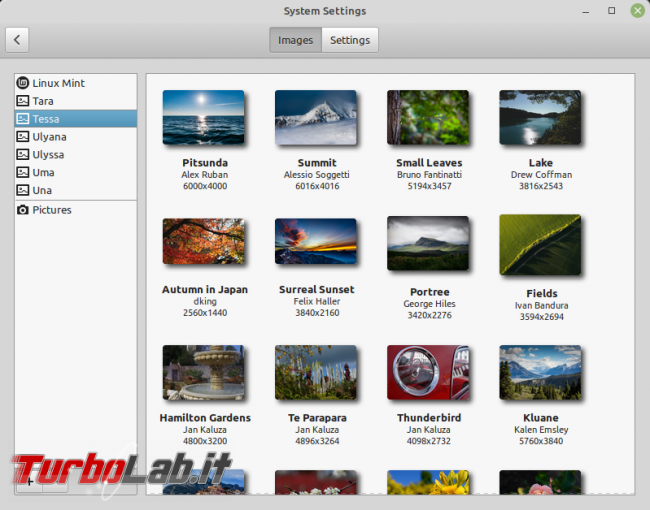Click the author name Ivan Bandura
This screenshot has width=650, height=510.
pos(541,306)
